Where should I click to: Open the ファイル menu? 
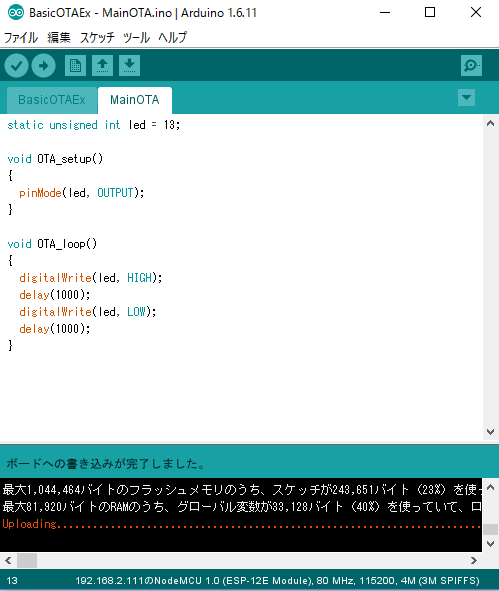point(21,37)
